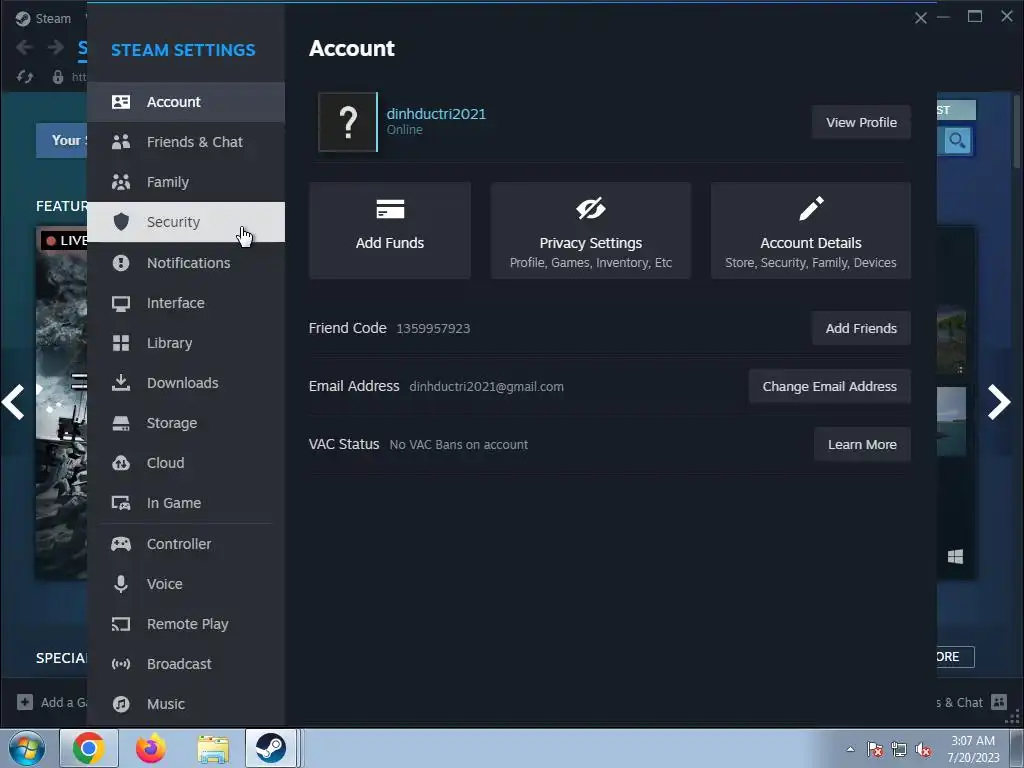The image size is (1024, 768).
Task: Click the Add Friends button
Action: pyautogui.click(x=861, y=328)
